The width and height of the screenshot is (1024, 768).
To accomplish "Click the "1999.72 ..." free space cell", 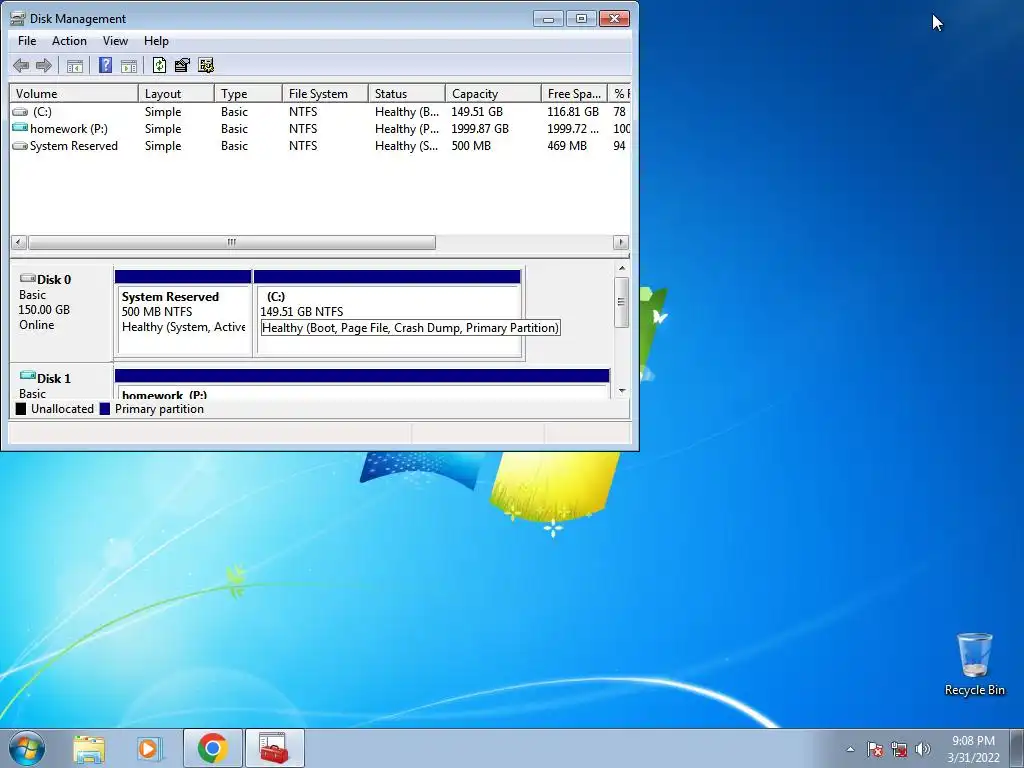I will (573, 129).
